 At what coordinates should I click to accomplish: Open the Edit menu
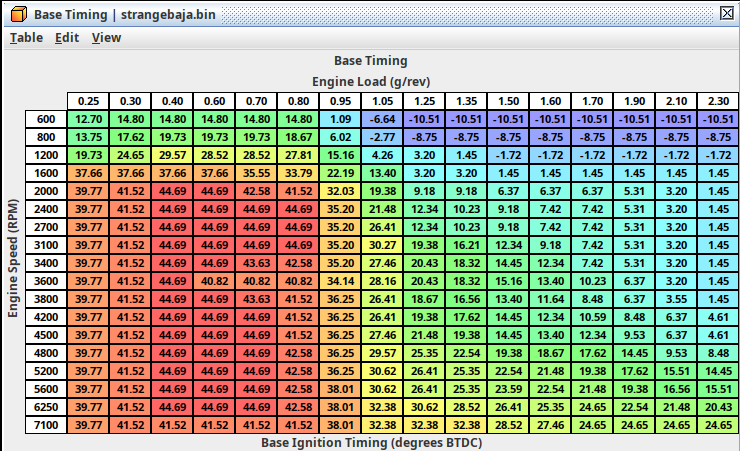tap(67, 38)
